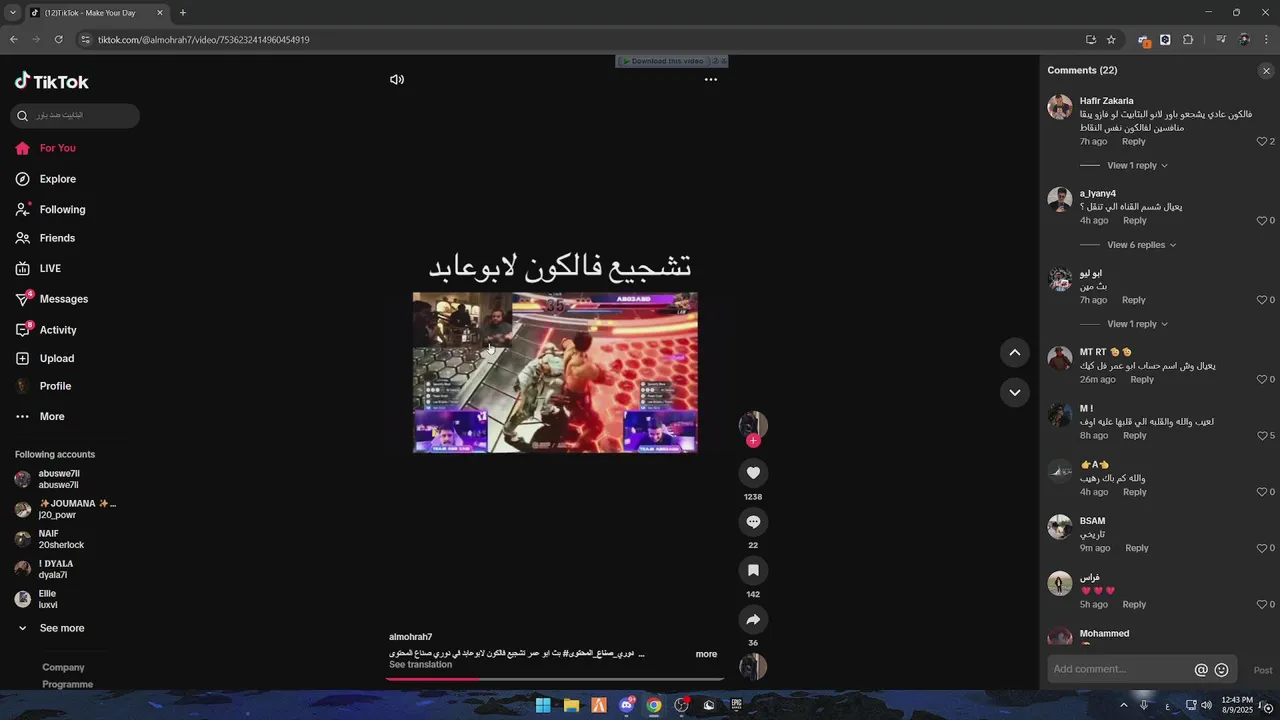The image size is (1280, 720).
Task: Open the almohrah7 username link
Action: pyautogui.click(x=410, y=637)
